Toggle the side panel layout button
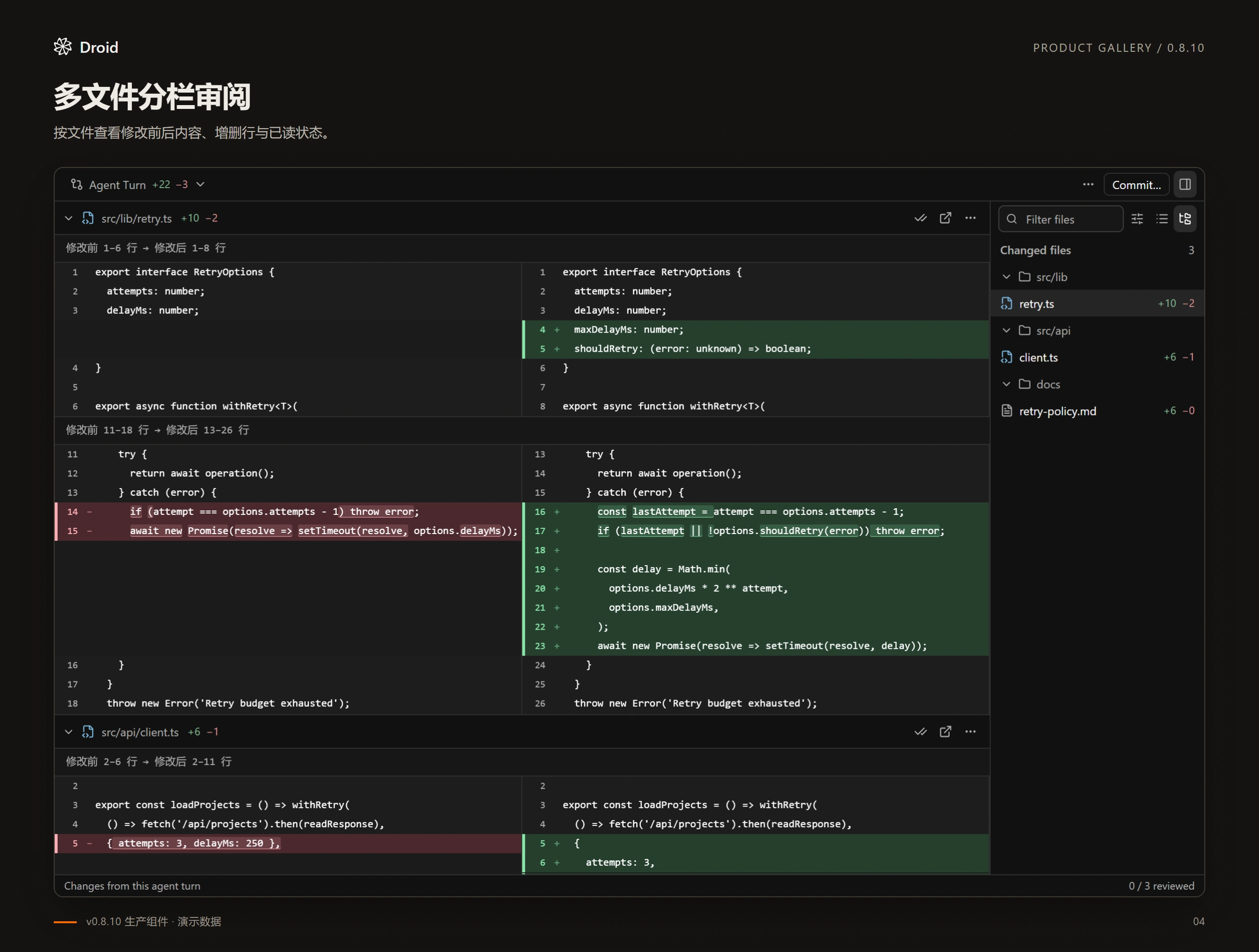The height and width of the screenshot is (952, 1259). [1185, 184]
